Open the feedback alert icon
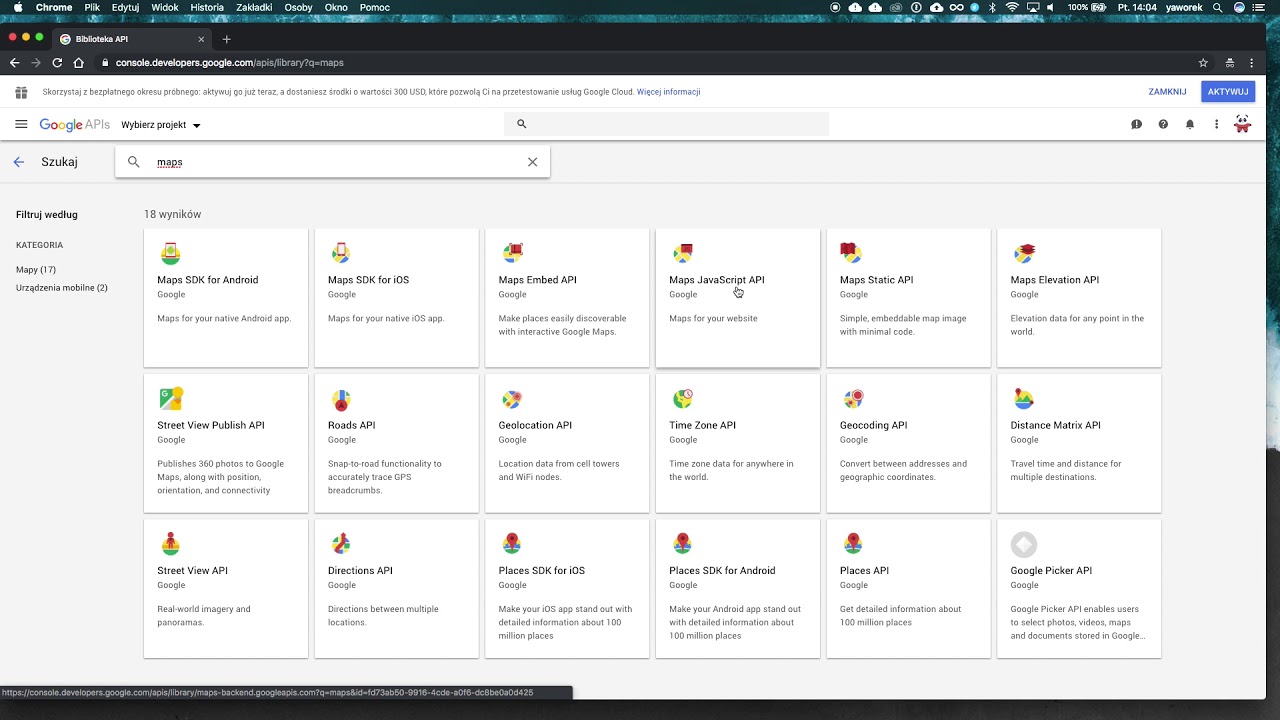 click(1136, 124)
